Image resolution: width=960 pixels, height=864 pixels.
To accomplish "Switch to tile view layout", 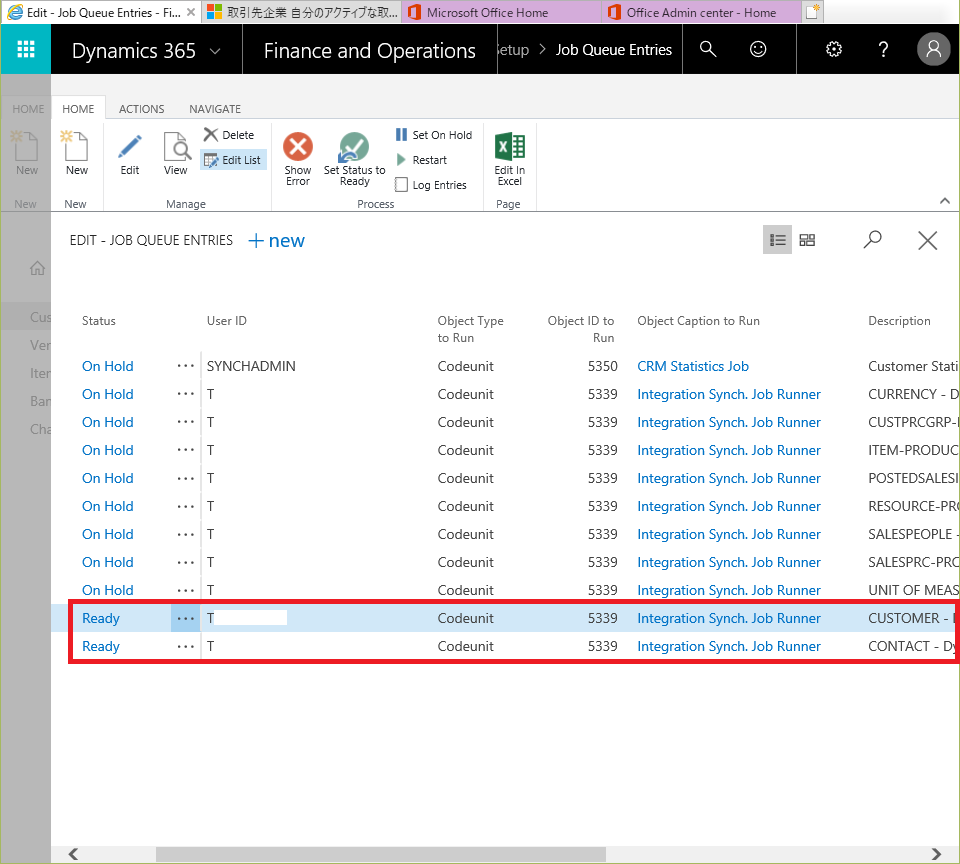I will (807, 240).
